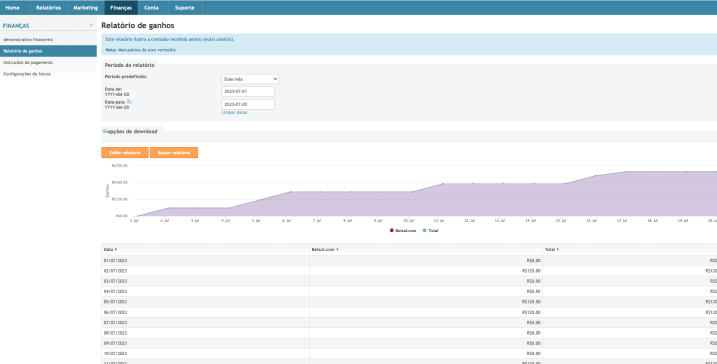Open the Home menu
717x364 pixels.
pyautogui.click(x=12, y=8)
